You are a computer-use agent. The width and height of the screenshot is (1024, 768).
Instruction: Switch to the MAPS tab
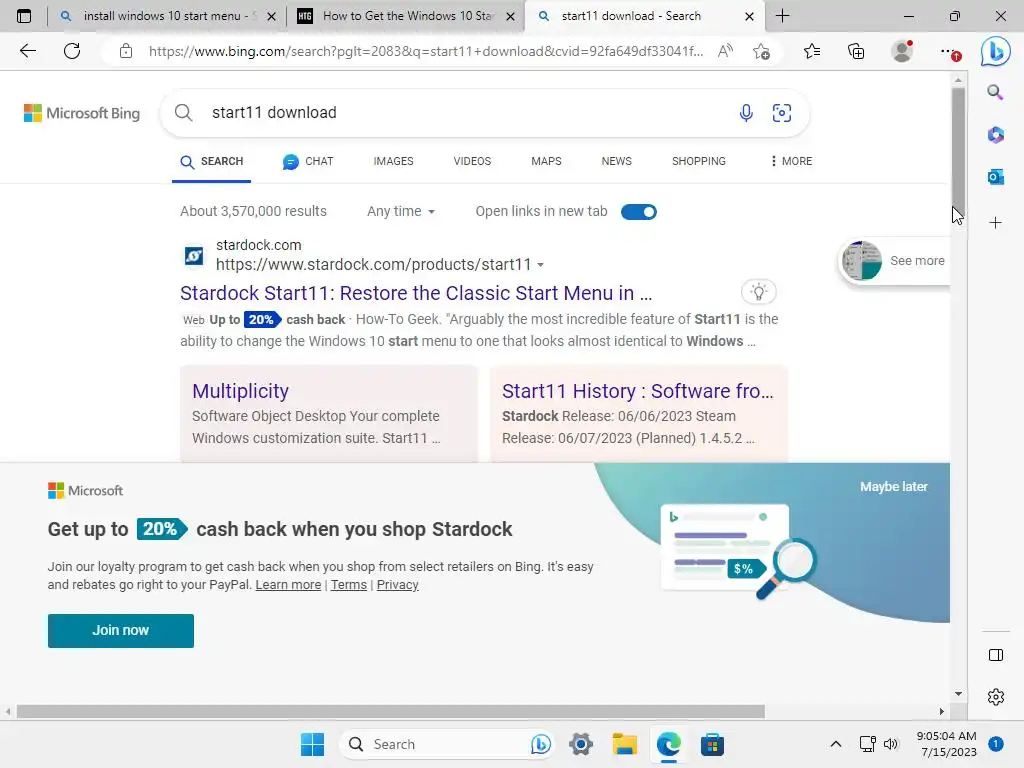546,161
